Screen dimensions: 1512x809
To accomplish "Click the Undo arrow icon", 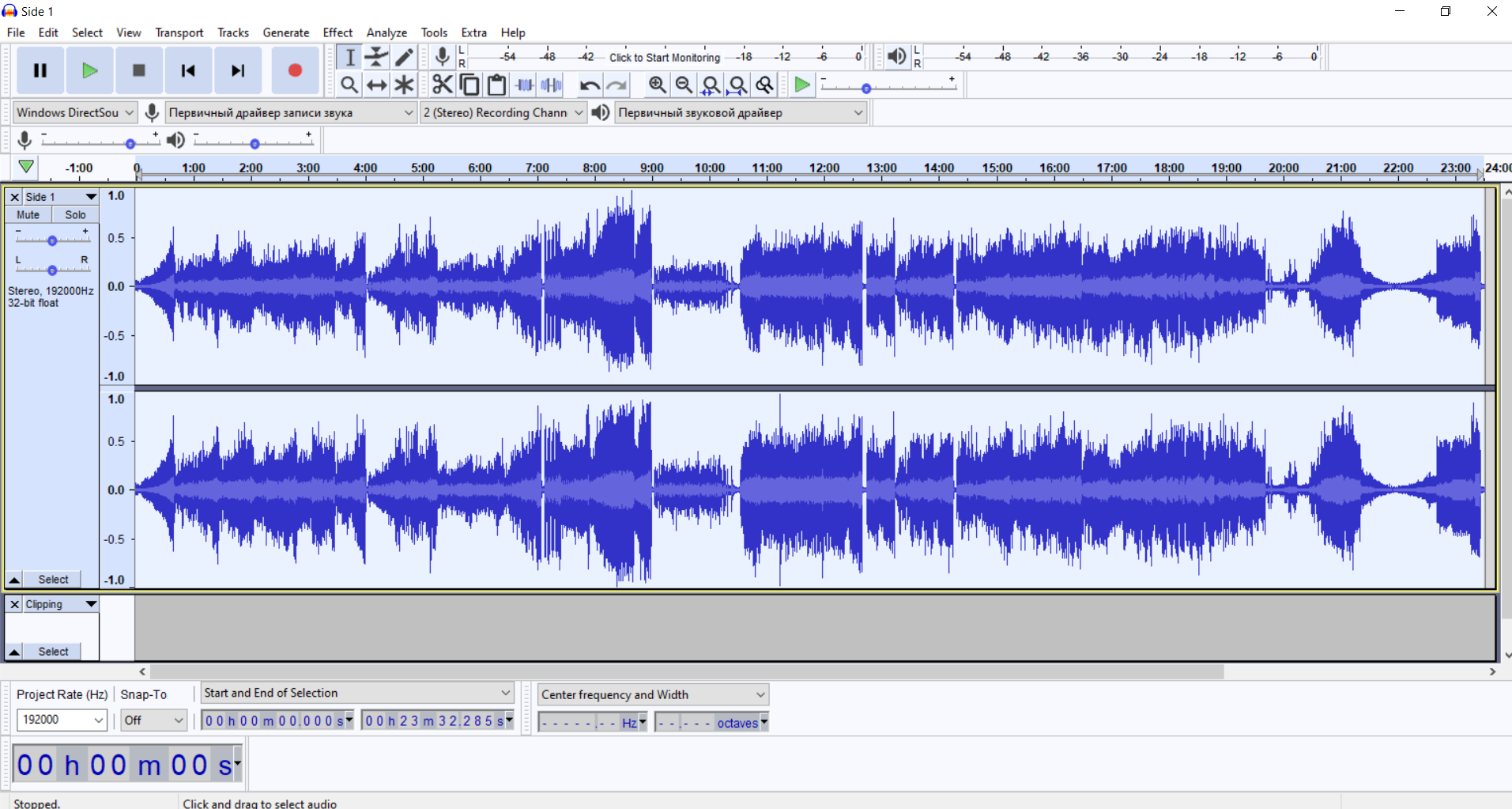I will (x=590, y=85).
